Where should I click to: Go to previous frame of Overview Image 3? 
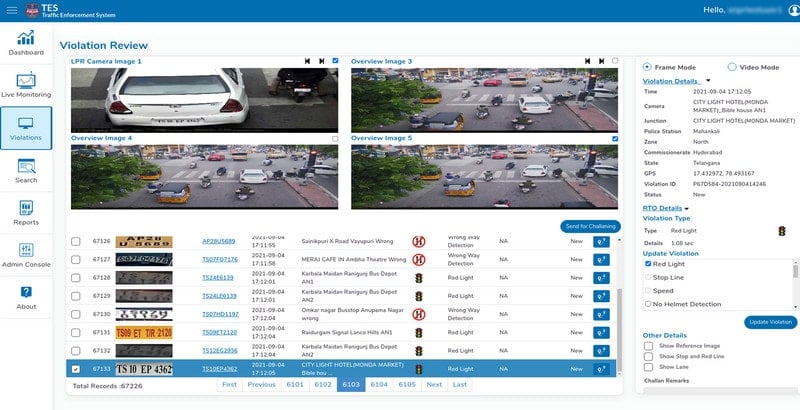coord(587,61)
